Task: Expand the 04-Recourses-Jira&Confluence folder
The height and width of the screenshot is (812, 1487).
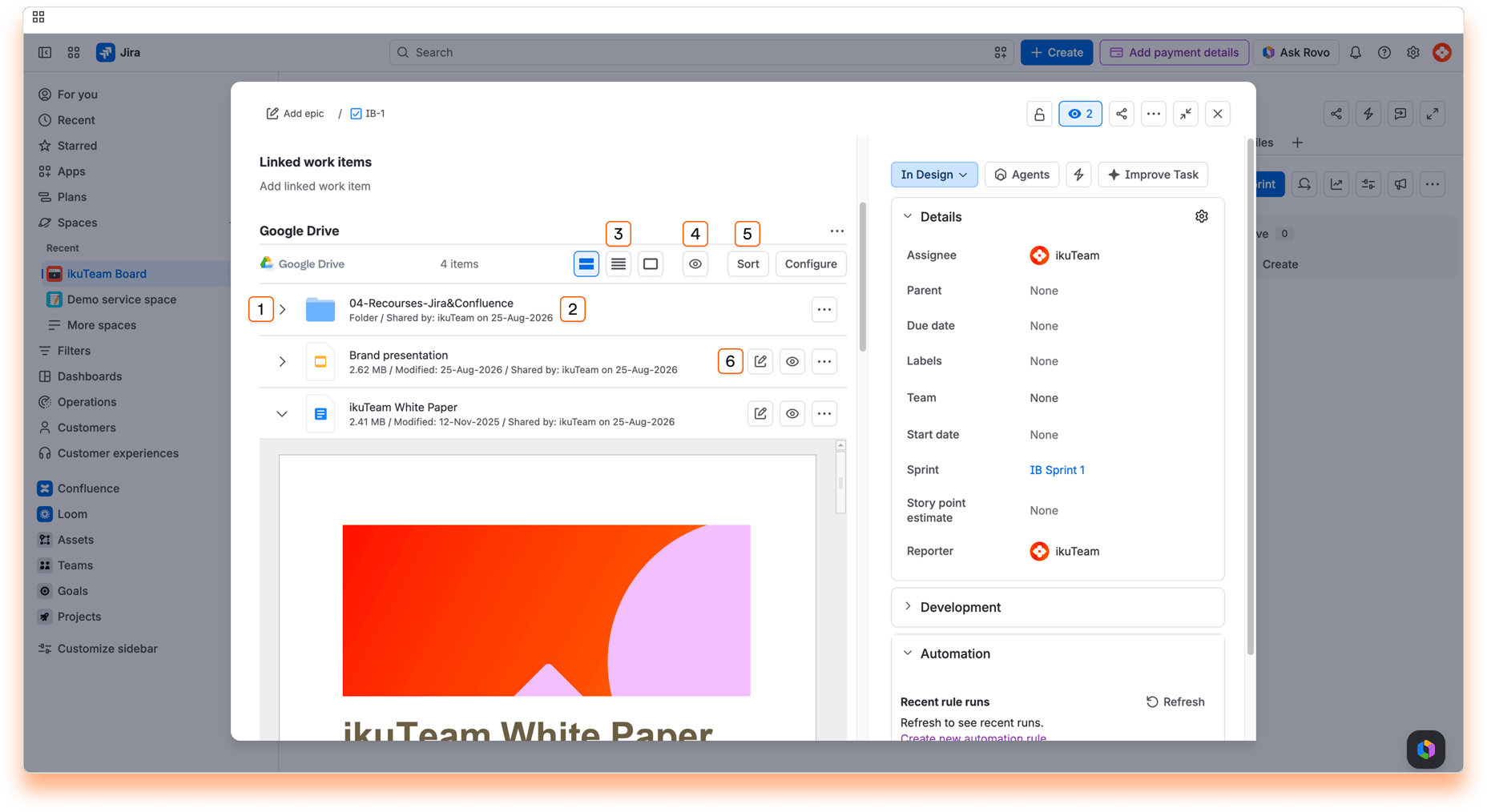Action: click(x=282, y=309)
